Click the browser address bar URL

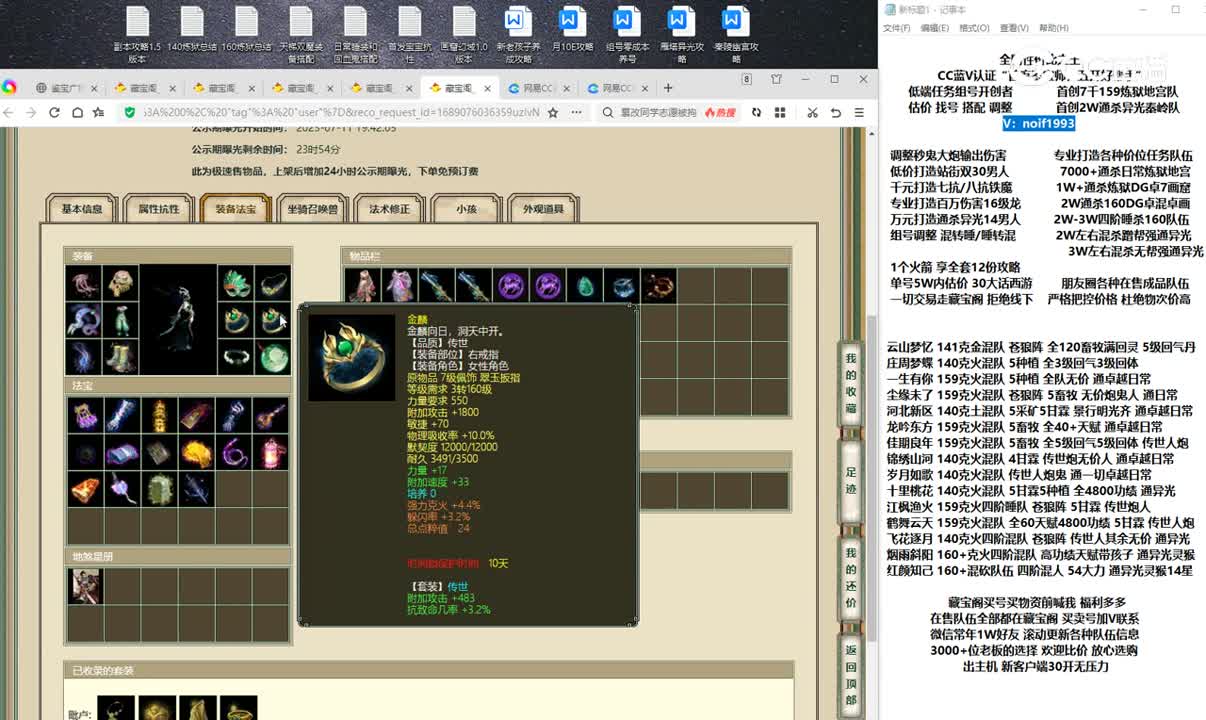click(x=341, y=112)
